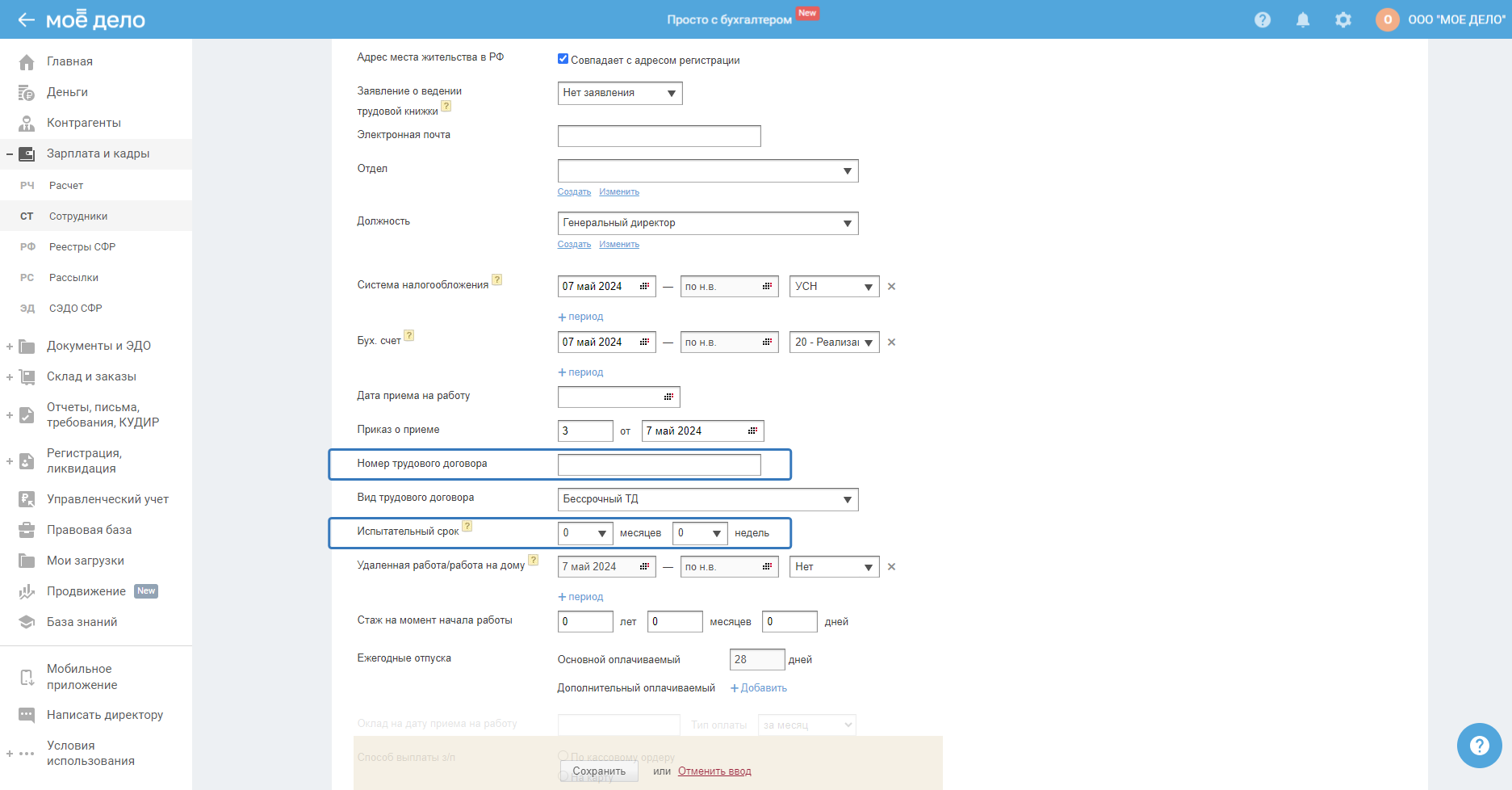The width and height of the screenshot is (1512, 790).
Task: Click the back arrow beside the logo
Action: pos(27,20)
